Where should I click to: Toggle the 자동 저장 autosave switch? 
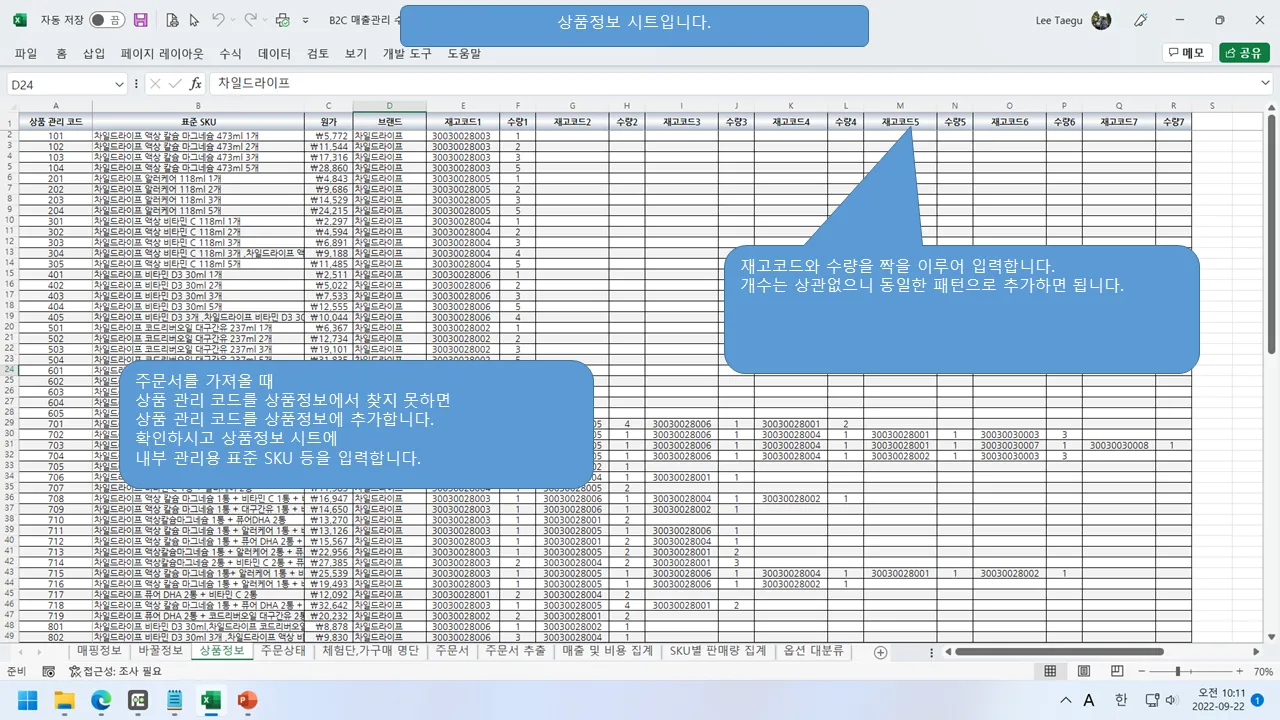(x=106, y=20)
